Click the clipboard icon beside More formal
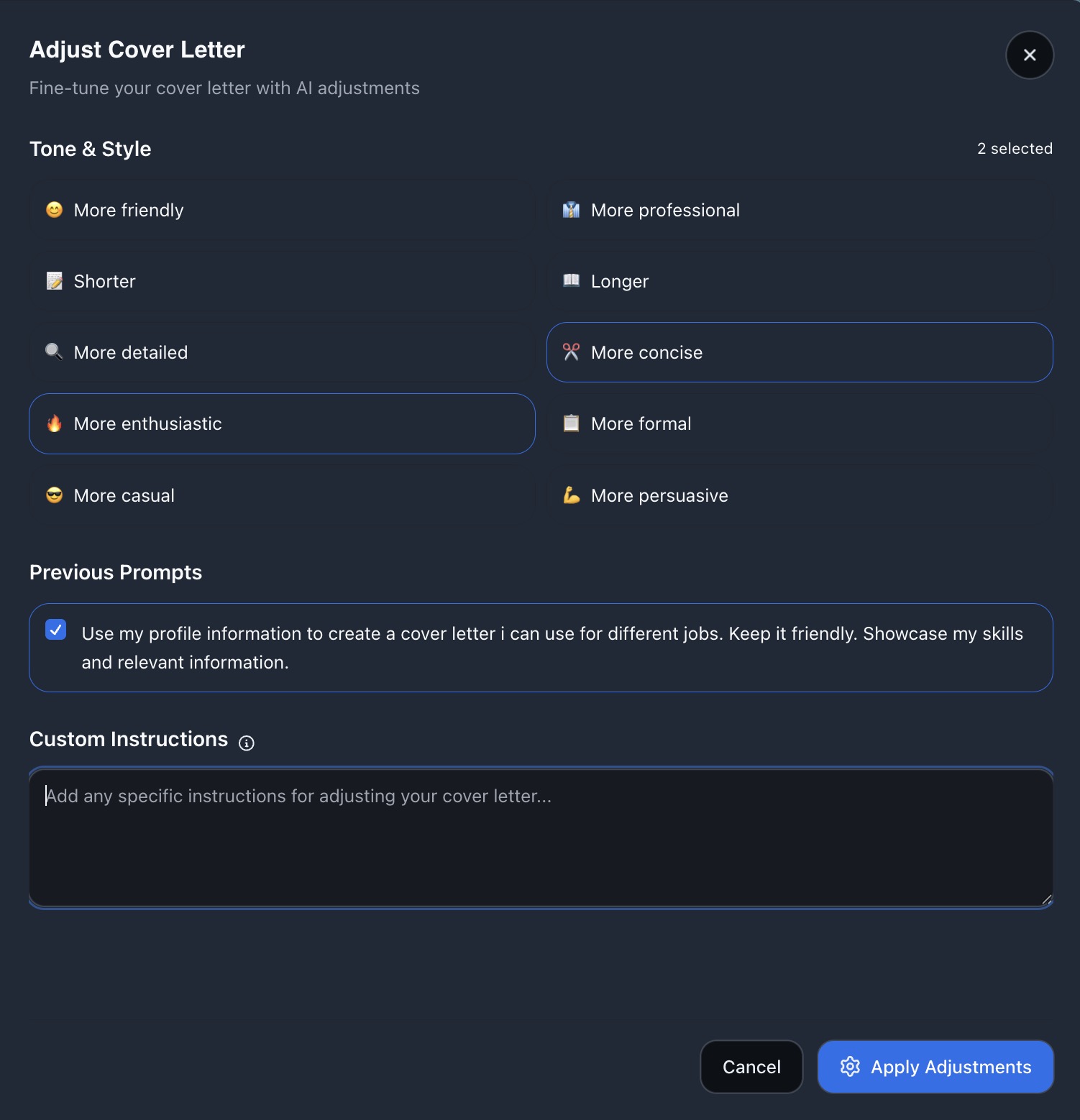This screenshot has height=1120, width=1080. coord(571,423)
